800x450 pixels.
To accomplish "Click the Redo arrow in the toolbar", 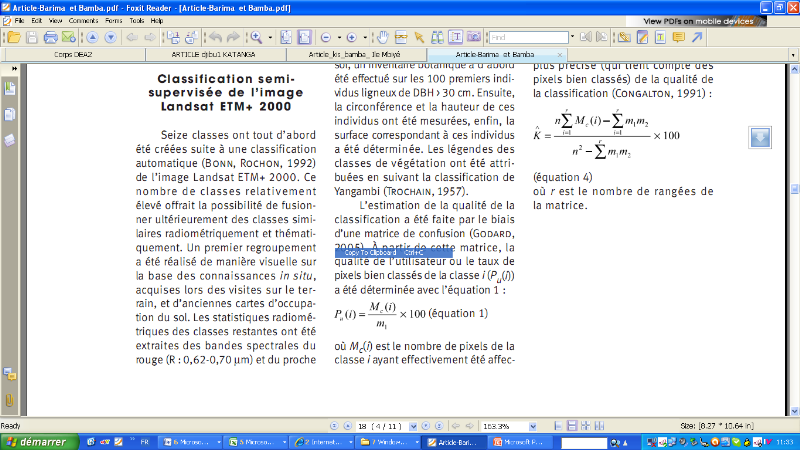I will click(233, 37).
